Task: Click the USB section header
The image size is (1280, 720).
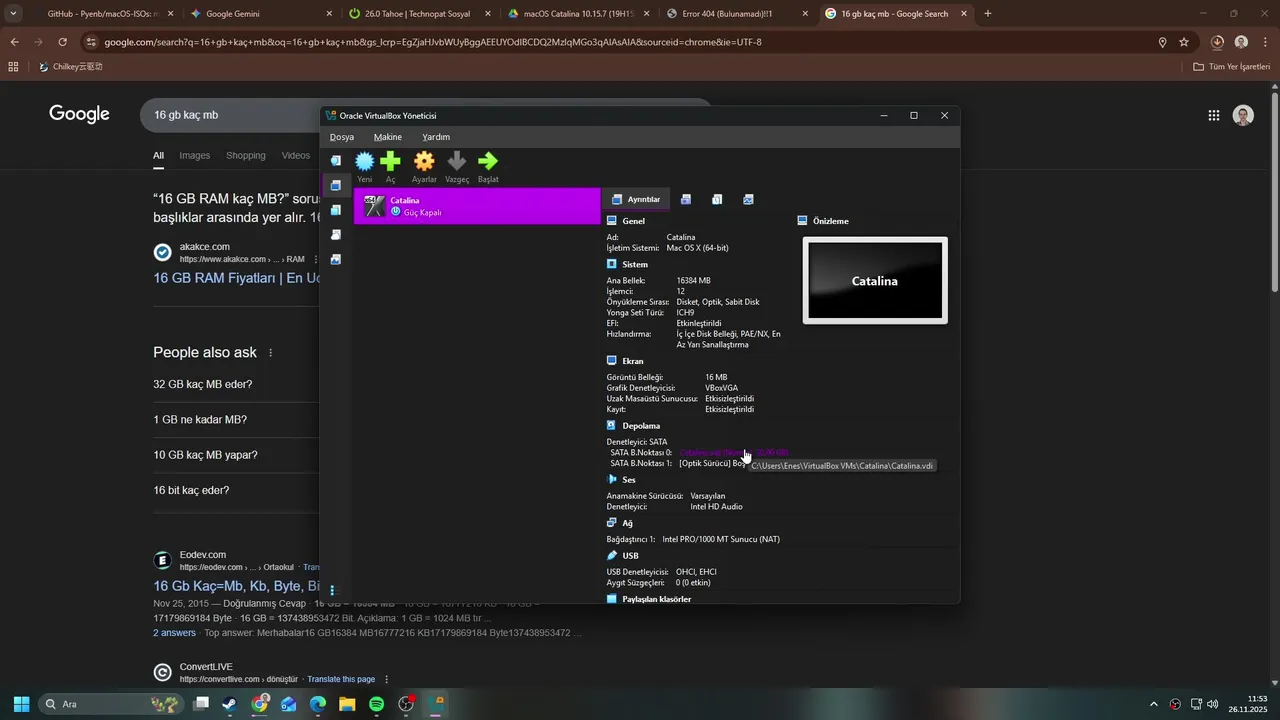Action: (630, 556)
